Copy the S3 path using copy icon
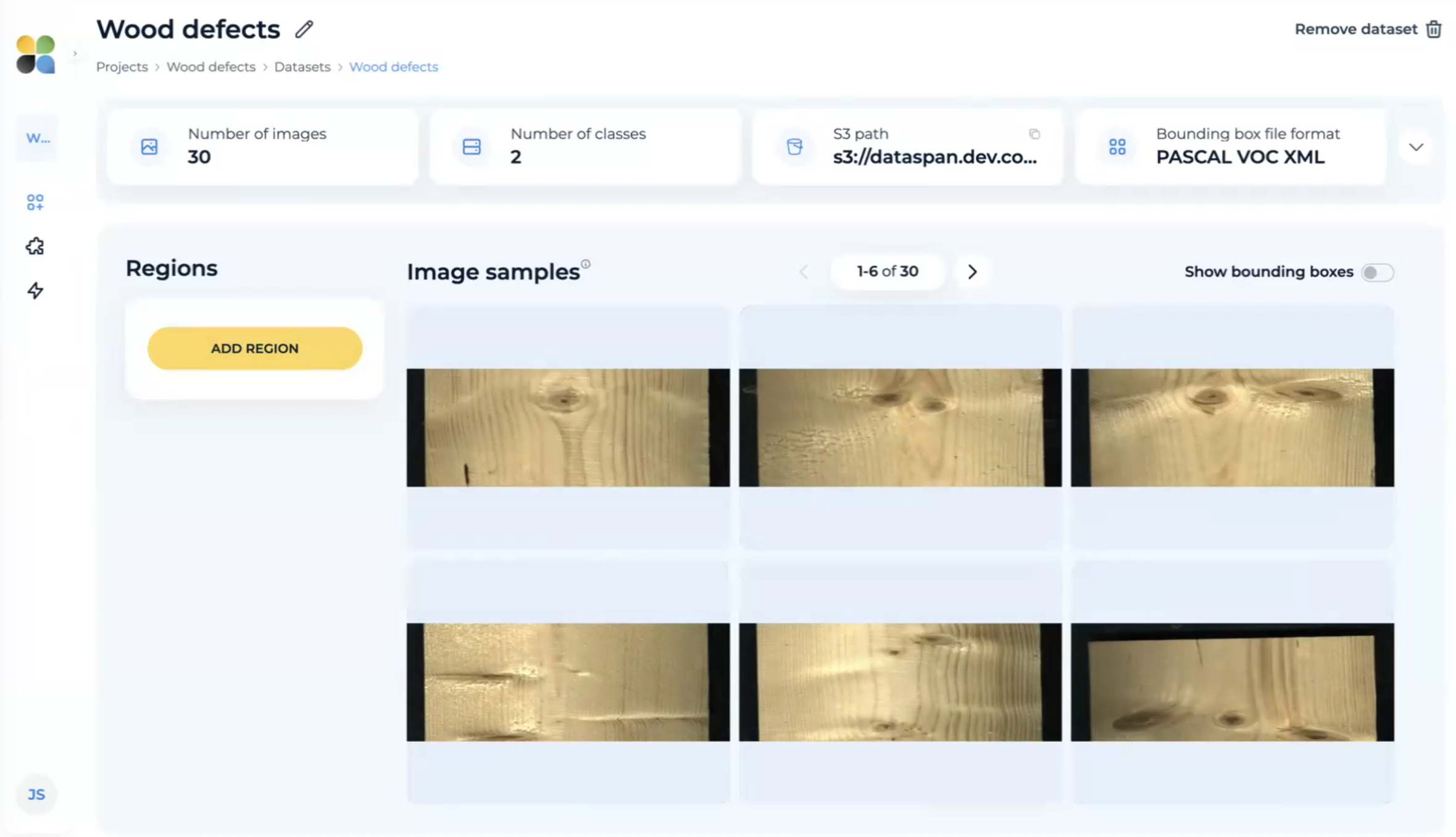Image resolution: width=1456 pixels, height=837 pixels. point(1034,134)
